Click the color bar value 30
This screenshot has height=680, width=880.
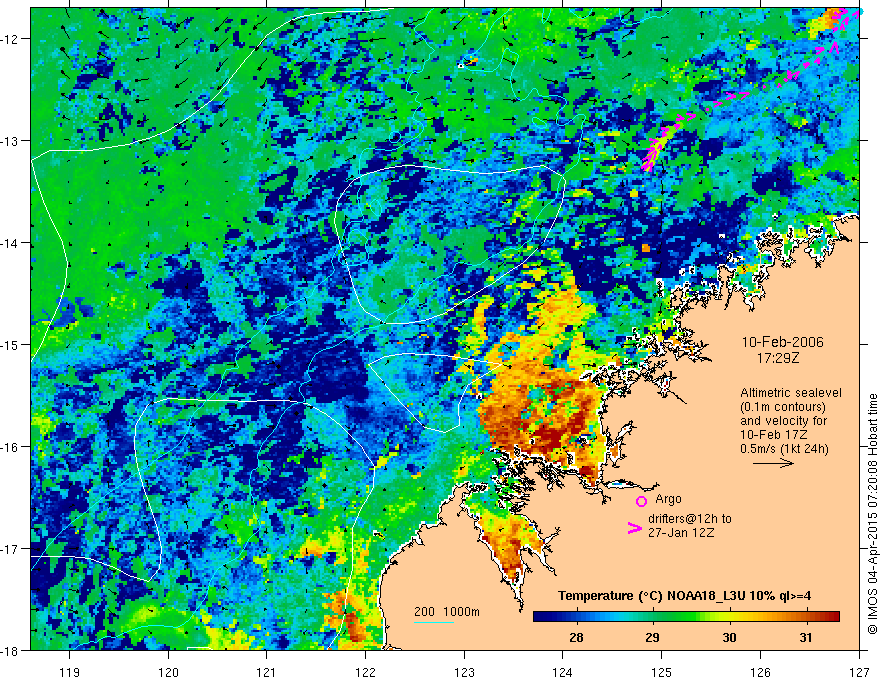[729, 637]
